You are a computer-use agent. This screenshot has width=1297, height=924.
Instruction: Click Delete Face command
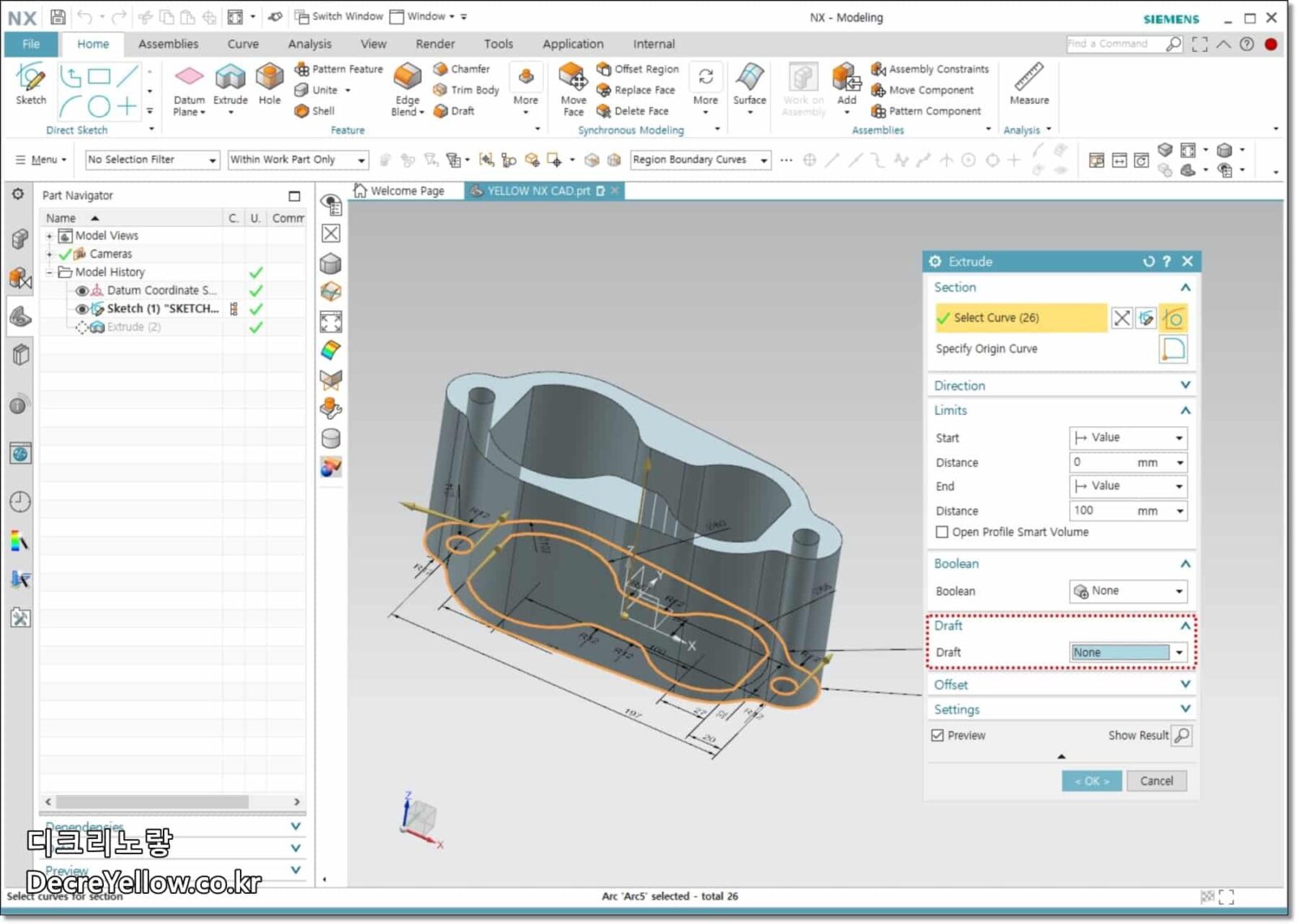tap(632, 111)
